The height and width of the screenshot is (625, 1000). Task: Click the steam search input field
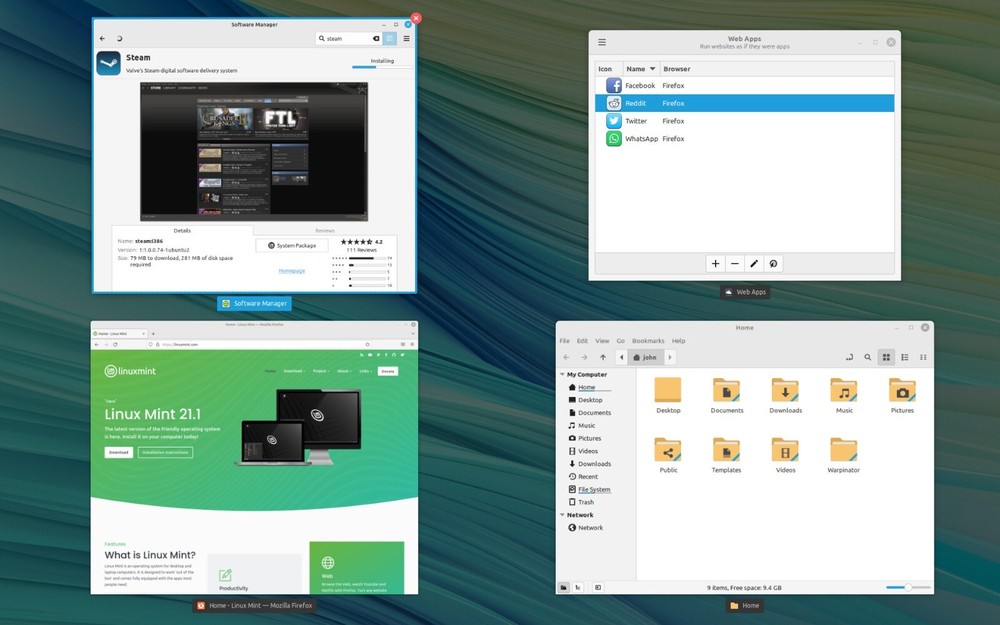pos(345,38)
